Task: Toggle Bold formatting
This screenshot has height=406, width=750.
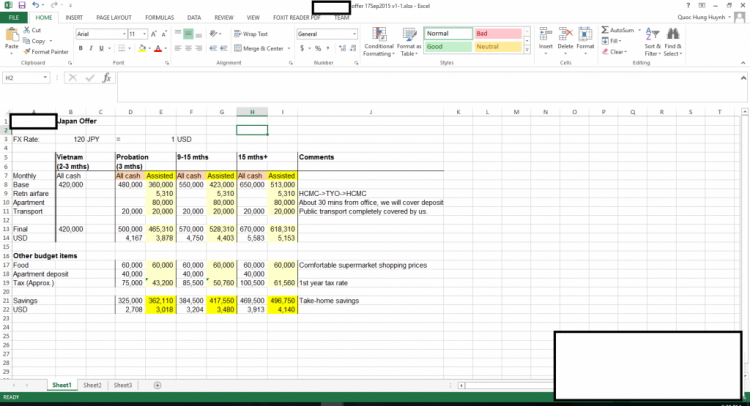Action: pyautogui.click(x=80, y=48)
